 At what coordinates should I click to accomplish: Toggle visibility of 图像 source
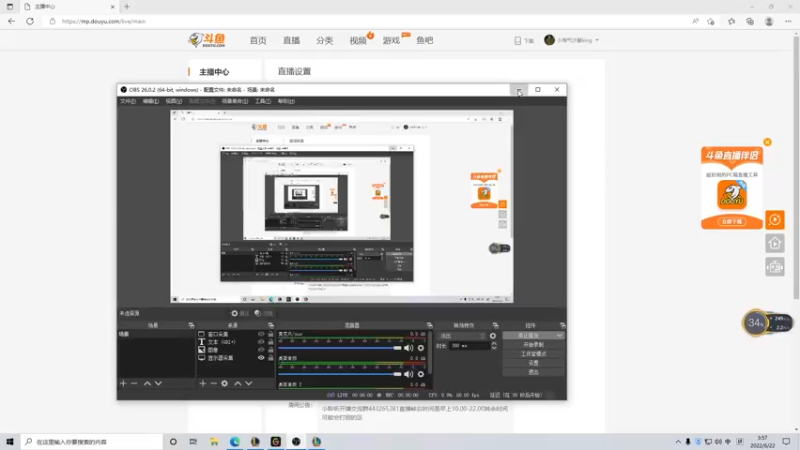[261, 350]
